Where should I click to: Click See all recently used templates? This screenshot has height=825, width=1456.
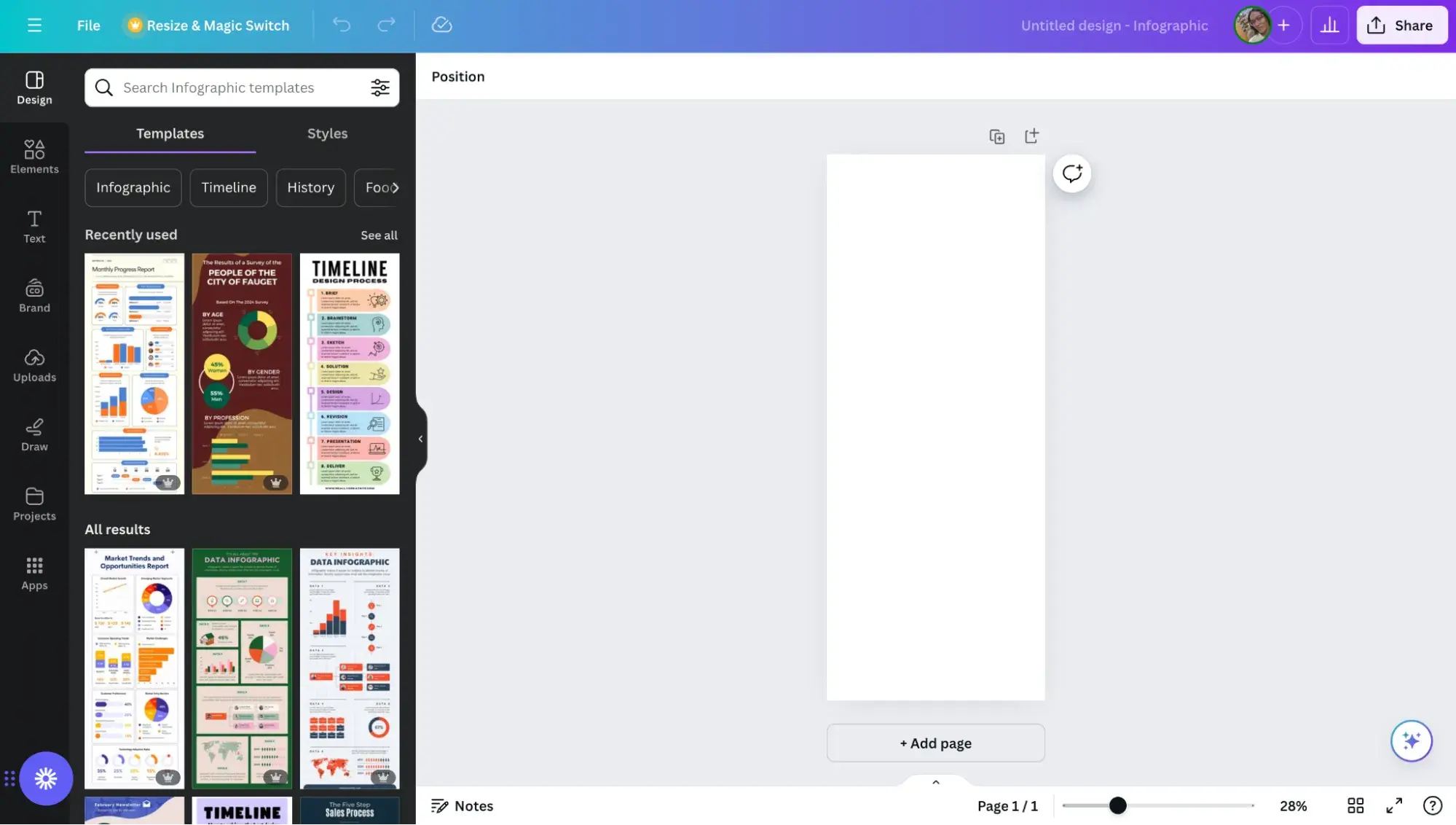[379, 235]
